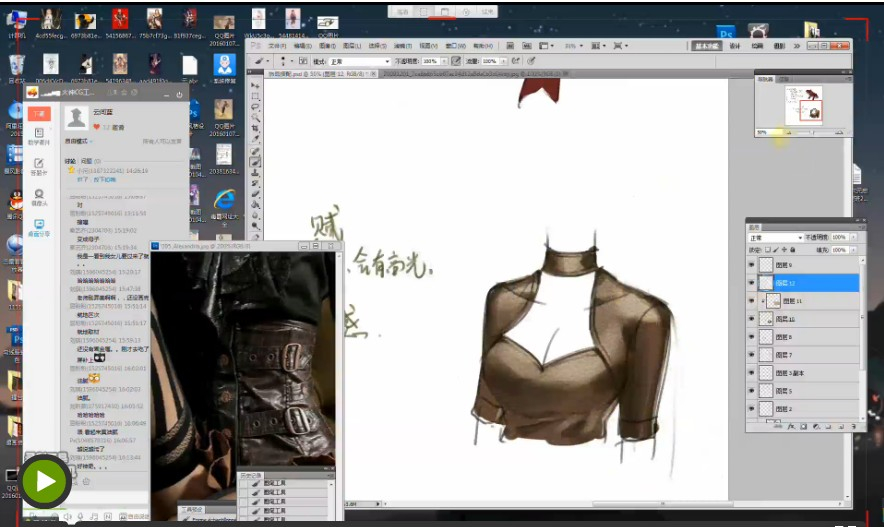Toggle tablet pressure for opacity icon
This screenshot has height=527, width=884.
pyautogui.click(x=456, y=61)
